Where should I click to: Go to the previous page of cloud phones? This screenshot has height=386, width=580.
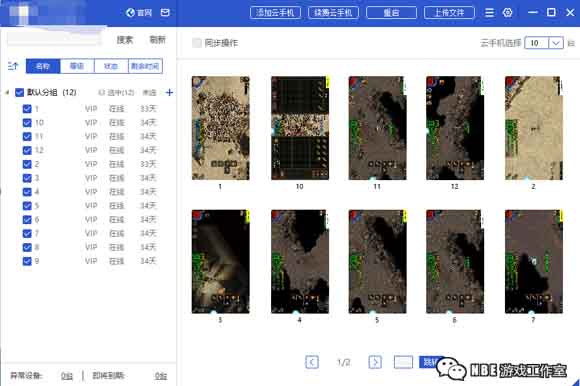click(x=312, y=362)
